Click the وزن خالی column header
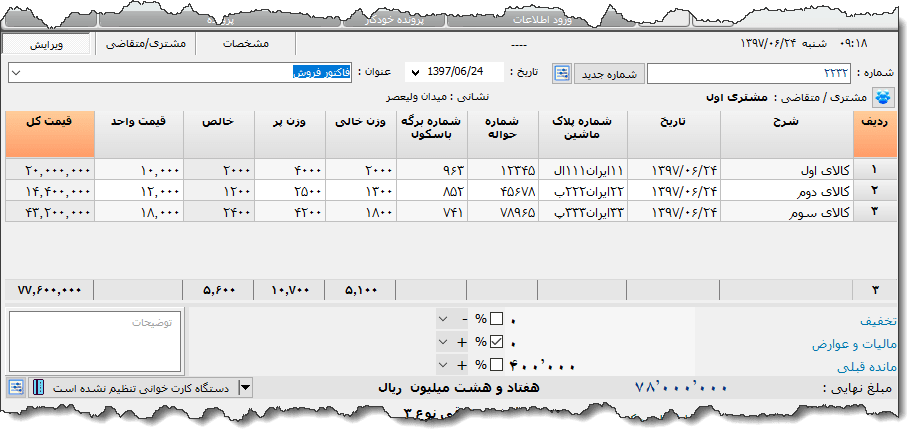Screen dimensions: 908x429 pyautogui.click(x=361, y=134)
